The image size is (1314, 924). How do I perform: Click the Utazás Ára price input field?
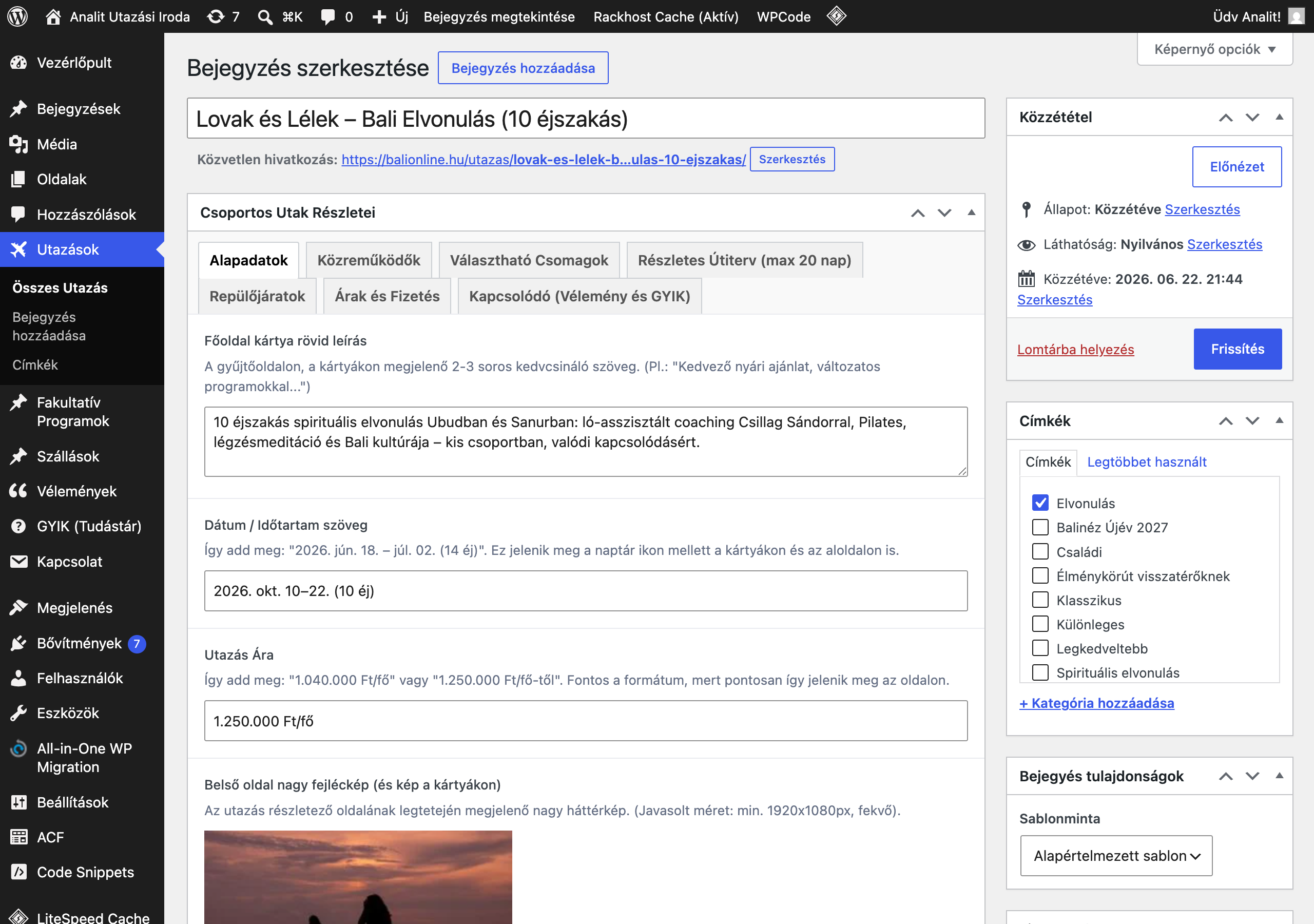coord(586,721)
